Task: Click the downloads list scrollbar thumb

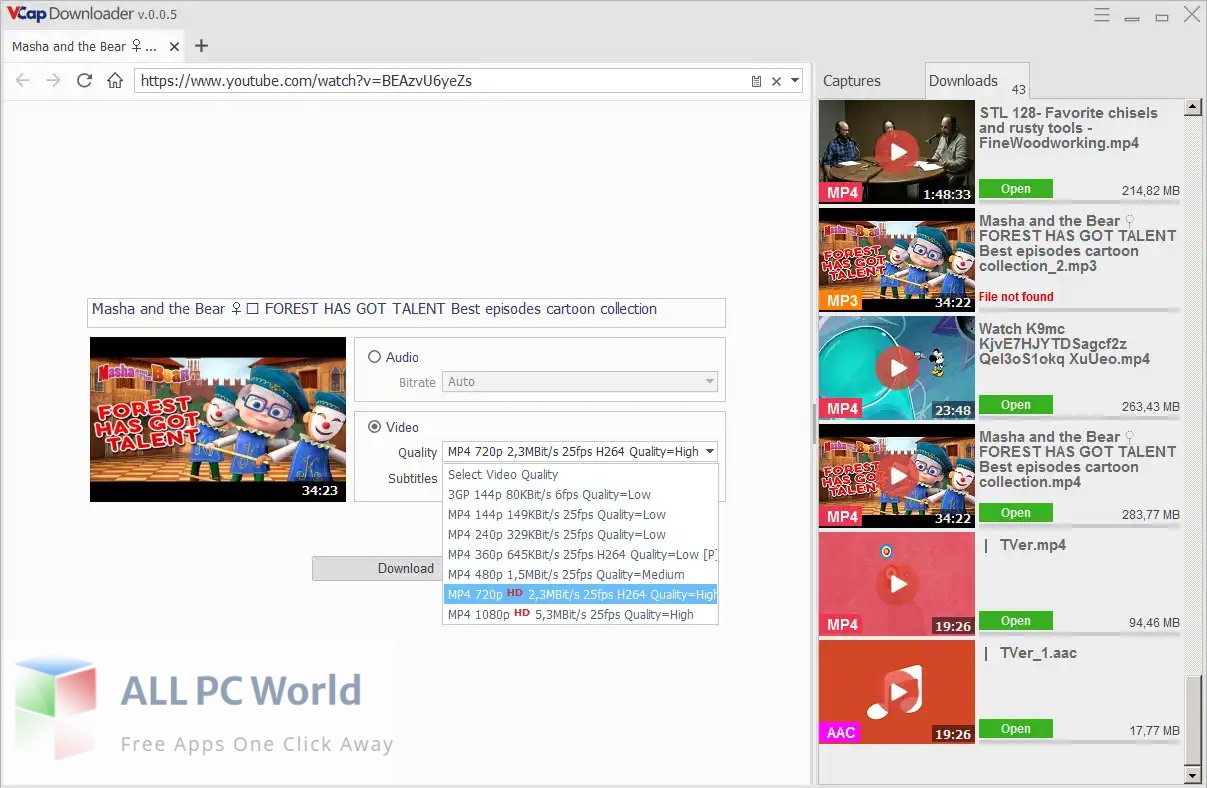Action: click(x=1191, y=719)
